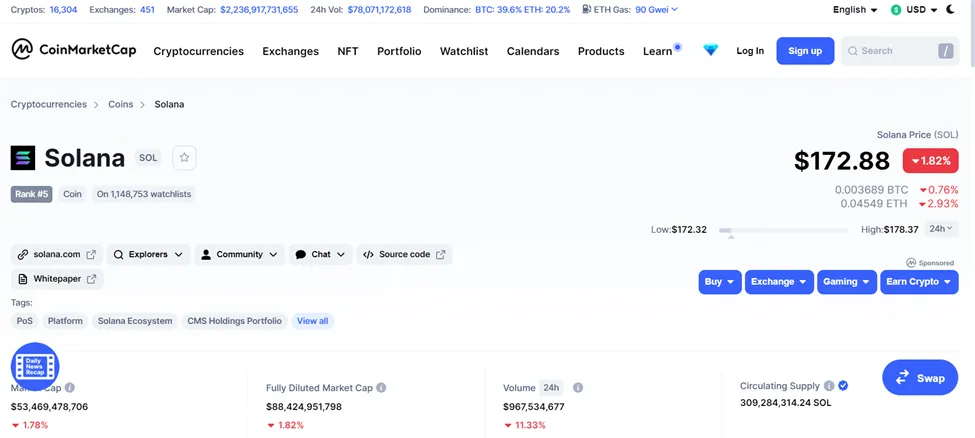
Task: Expand the Chat dropdown
Action: pos(320,254)
